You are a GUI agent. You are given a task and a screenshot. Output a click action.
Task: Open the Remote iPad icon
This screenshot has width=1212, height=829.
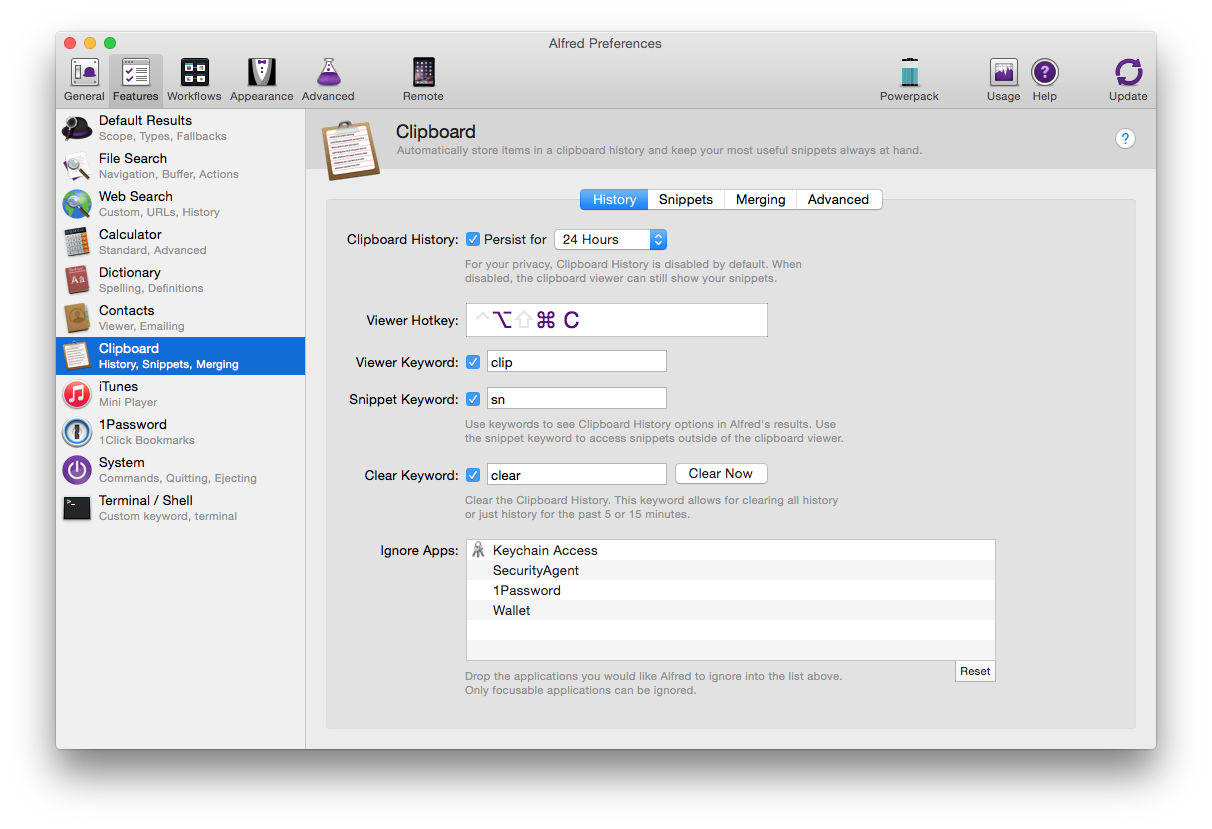click(423, 73)
